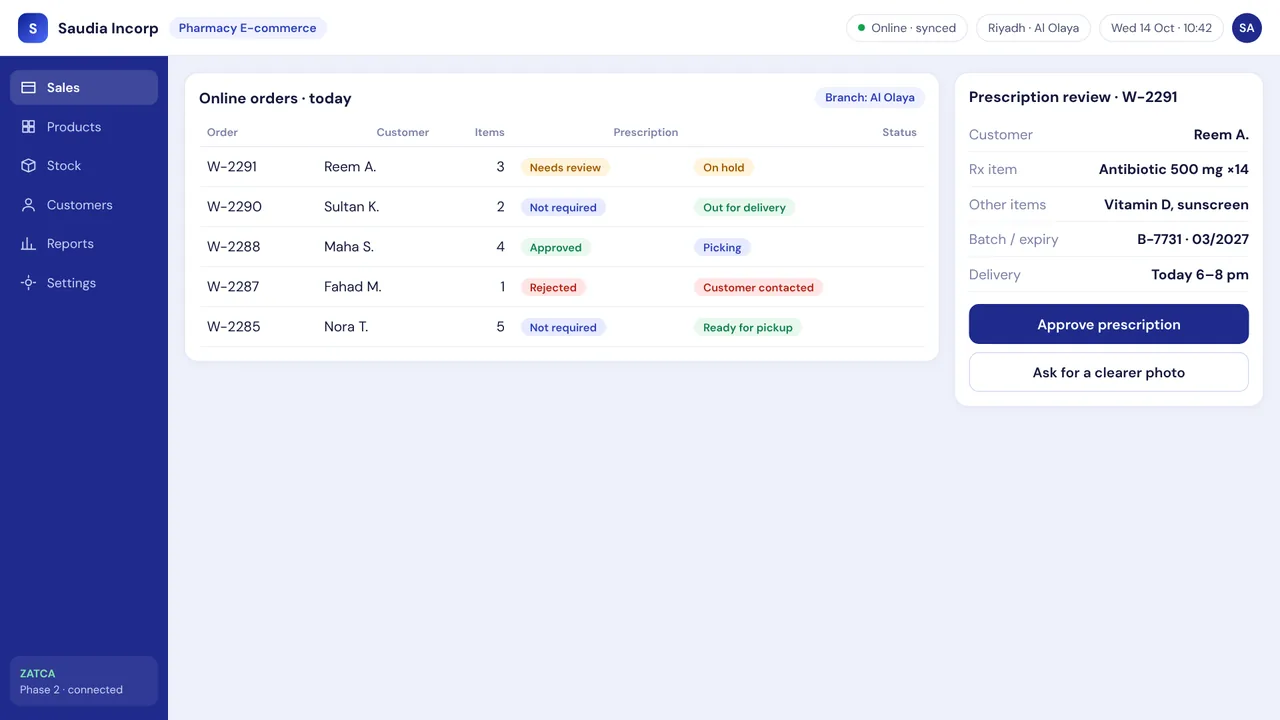Image resolution: width=1280 pixels, height=720 pixels.
Task: Click the Approved prescription badge
Action: (556, 248)
